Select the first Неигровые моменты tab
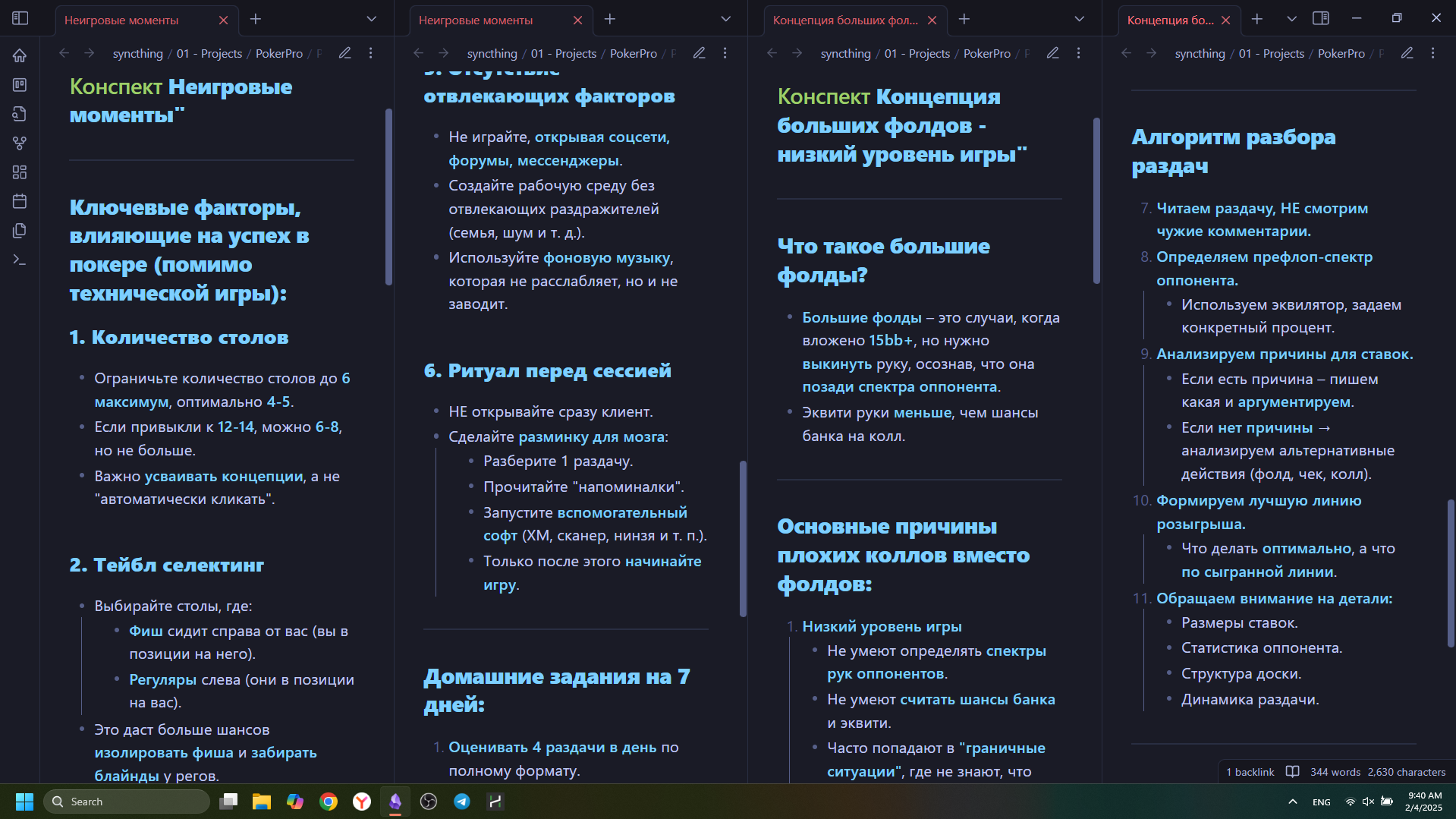1456x819 pixels. 146,20
